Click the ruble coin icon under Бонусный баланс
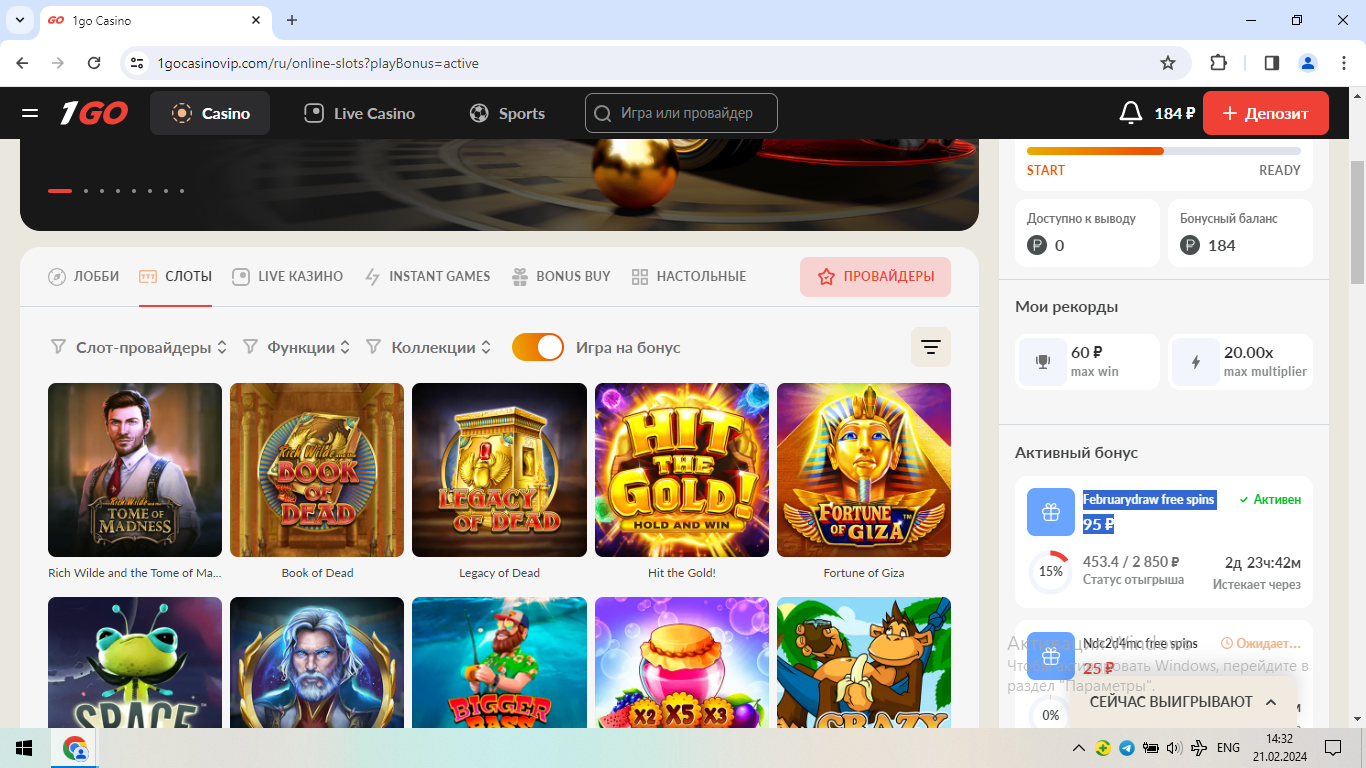This screenshot has height=768, width=1366. (x=1190, y=245)
